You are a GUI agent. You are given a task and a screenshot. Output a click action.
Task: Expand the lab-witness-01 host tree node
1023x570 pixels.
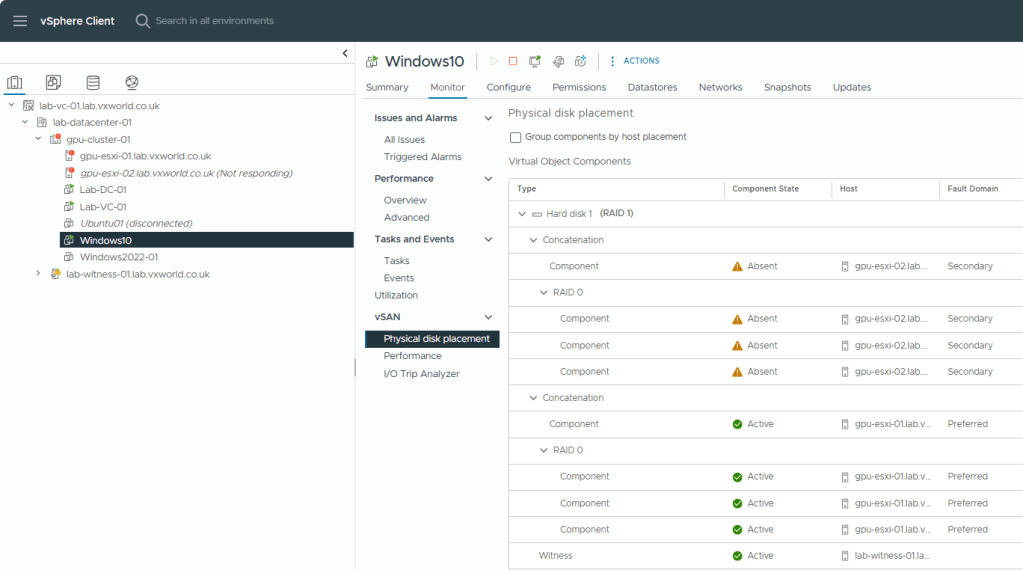click(x=38, y=273)
